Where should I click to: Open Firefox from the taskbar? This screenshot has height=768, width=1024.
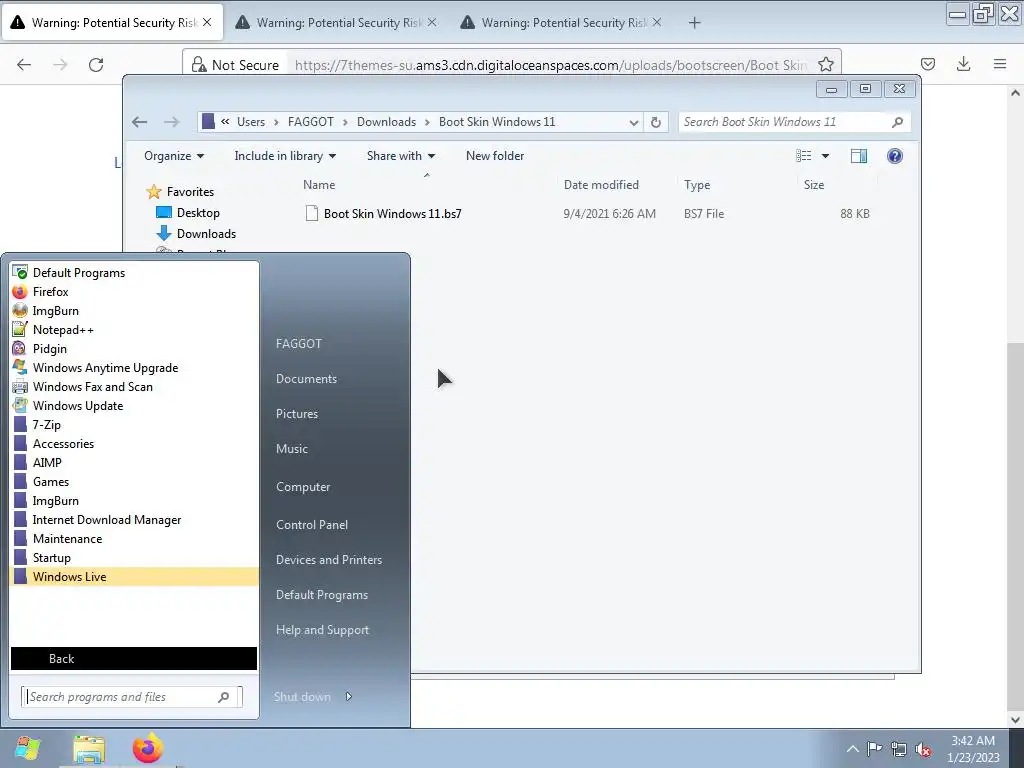(148, 748)
